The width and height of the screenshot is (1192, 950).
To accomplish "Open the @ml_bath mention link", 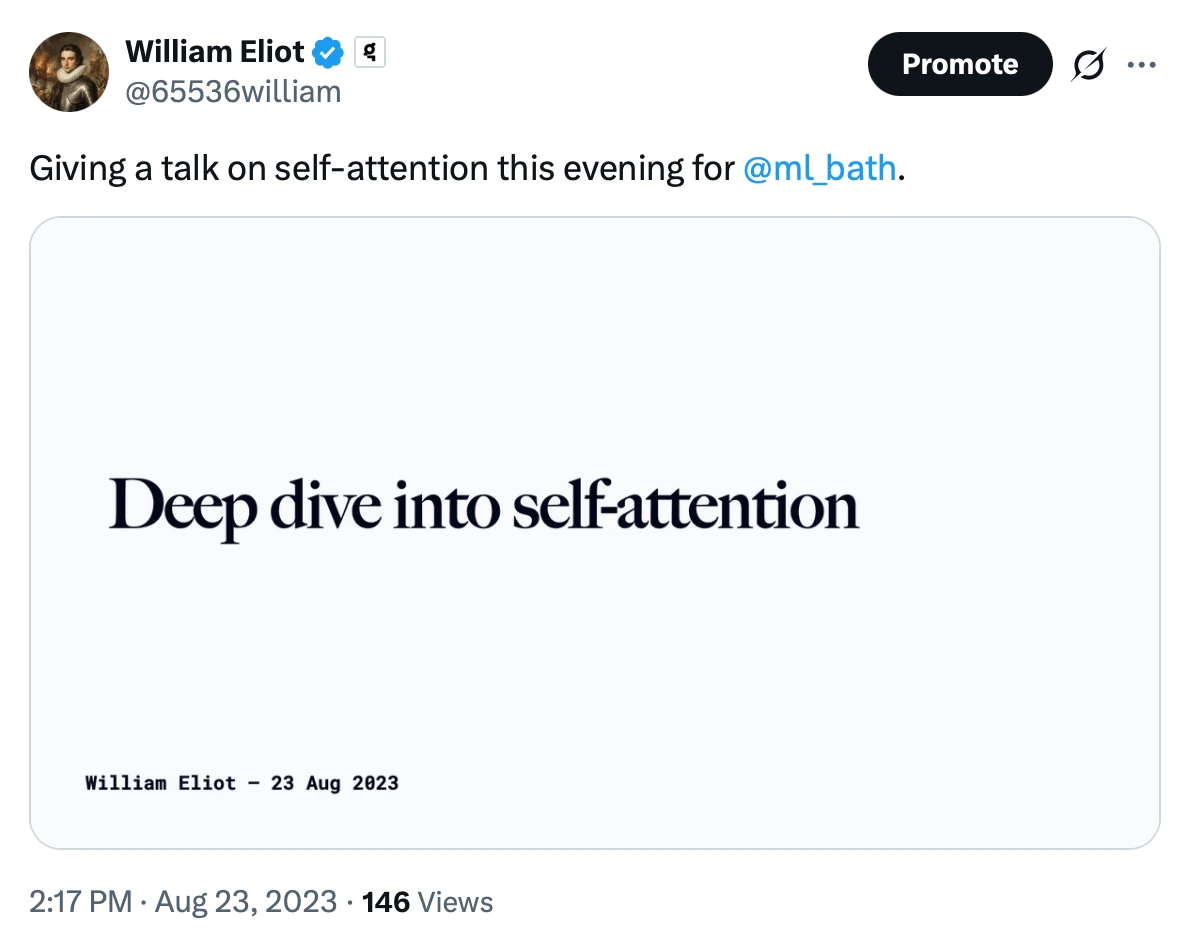I will 820,168.
